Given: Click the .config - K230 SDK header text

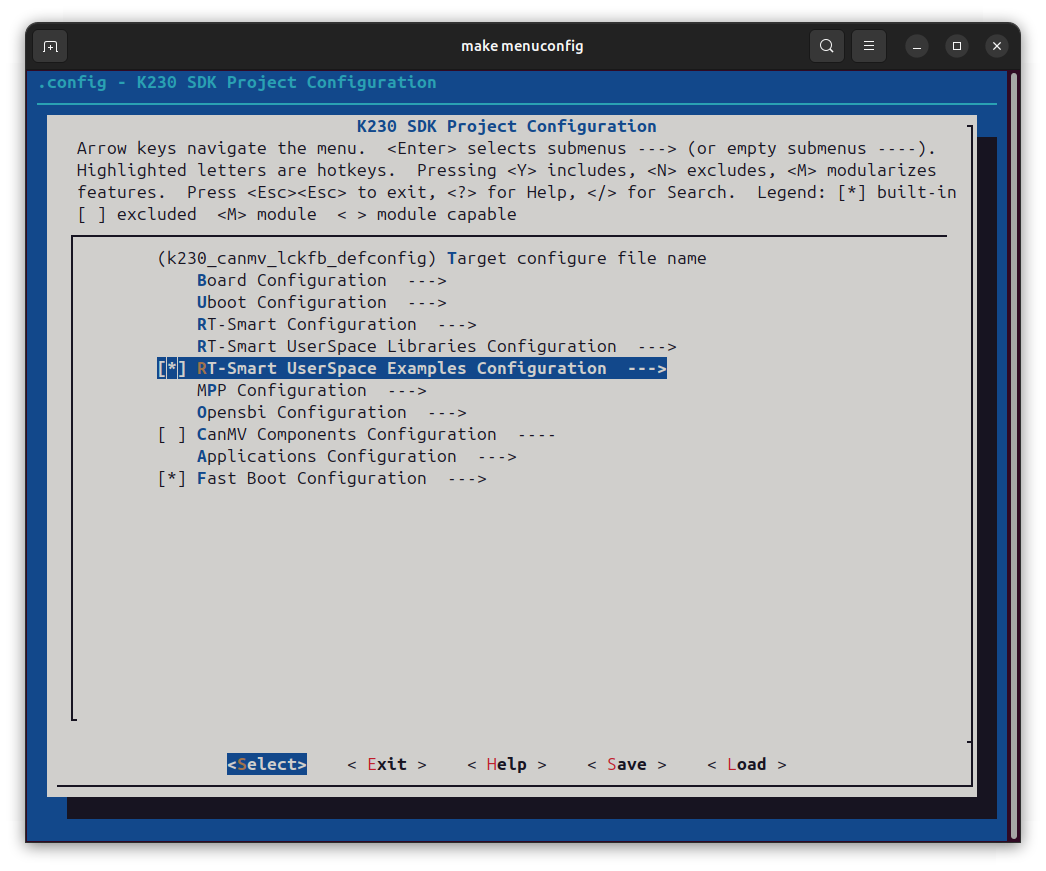Looking at the screenshot, I should point(237,83).
